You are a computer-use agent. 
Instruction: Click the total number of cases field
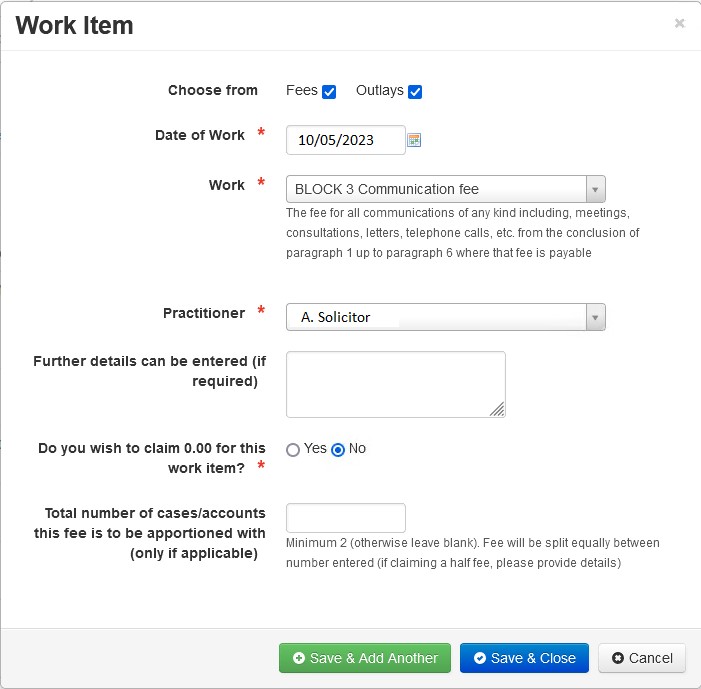(x=346, y=518)
